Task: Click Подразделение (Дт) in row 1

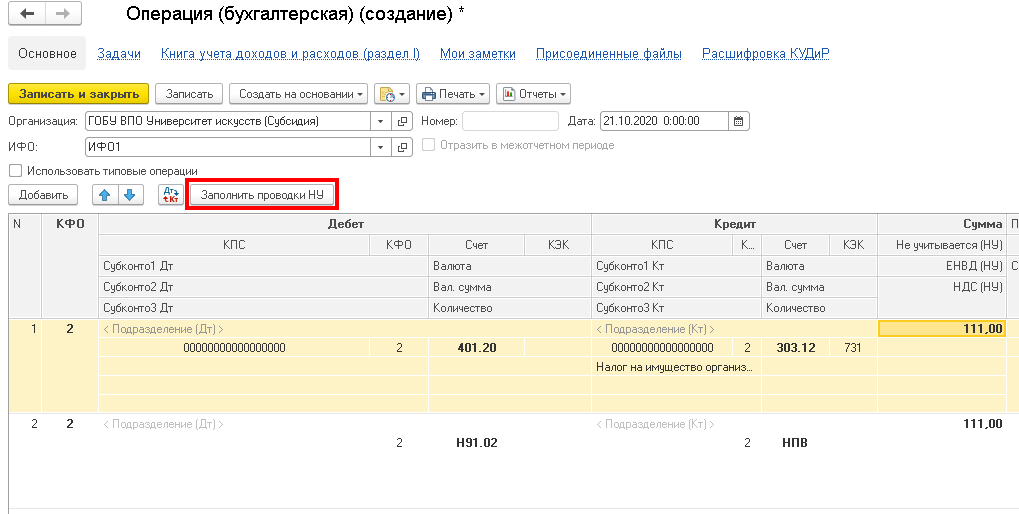Action: click(x=163, y=329)
